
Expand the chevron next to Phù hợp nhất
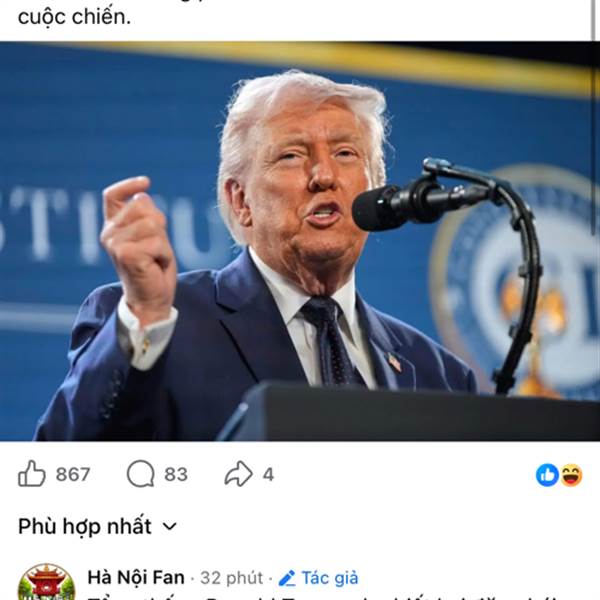click(x=170, y=527)
